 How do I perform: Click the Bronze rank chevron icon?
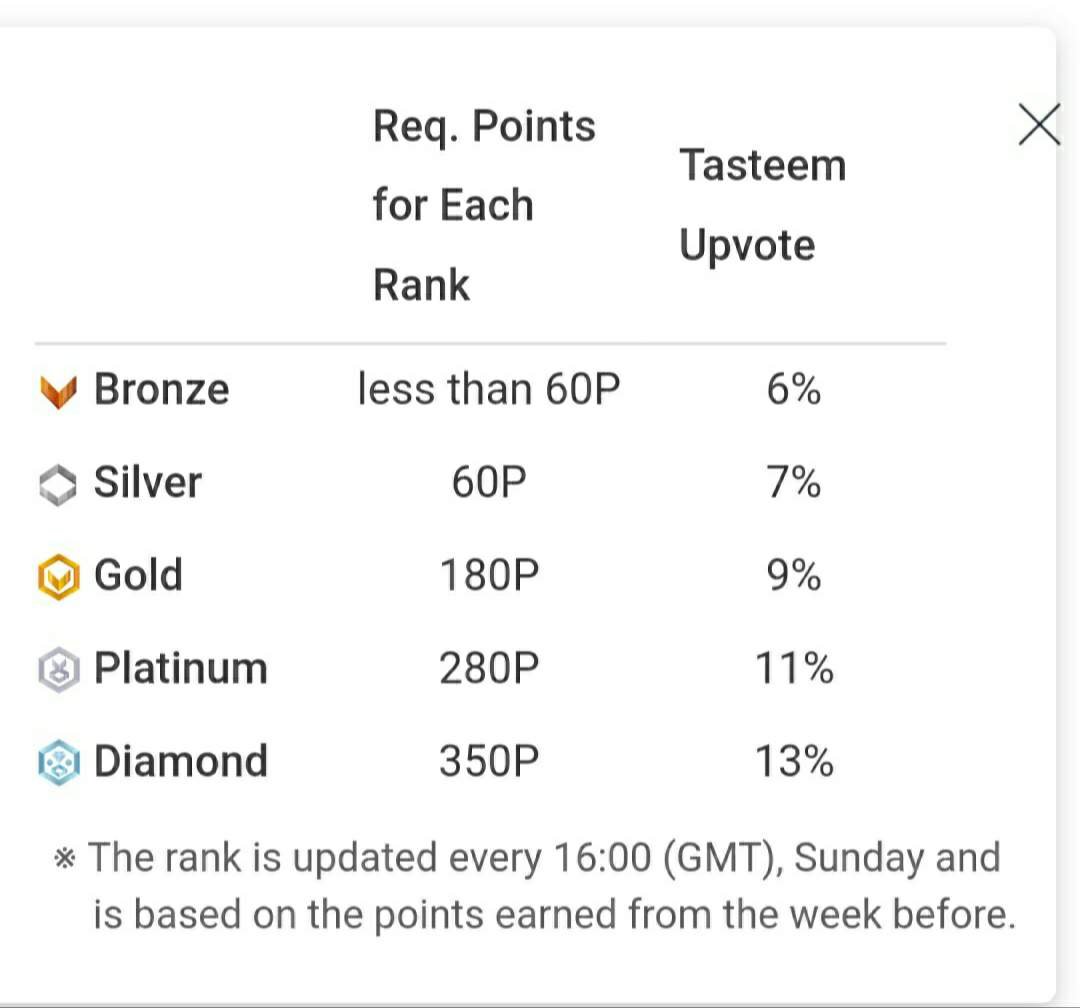click(59, 392)
